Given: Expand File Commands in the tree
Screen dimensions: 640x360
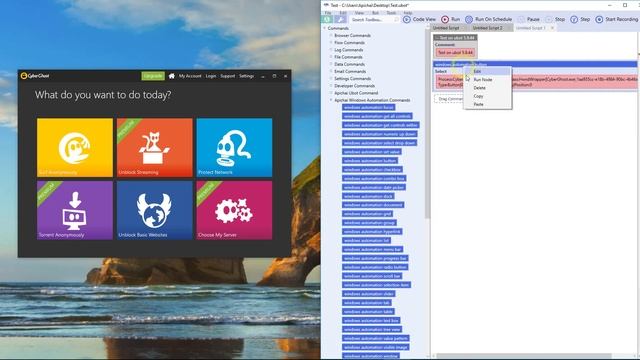Looking at the screenshot, I should pyautogui.click(x=331, y=57).
